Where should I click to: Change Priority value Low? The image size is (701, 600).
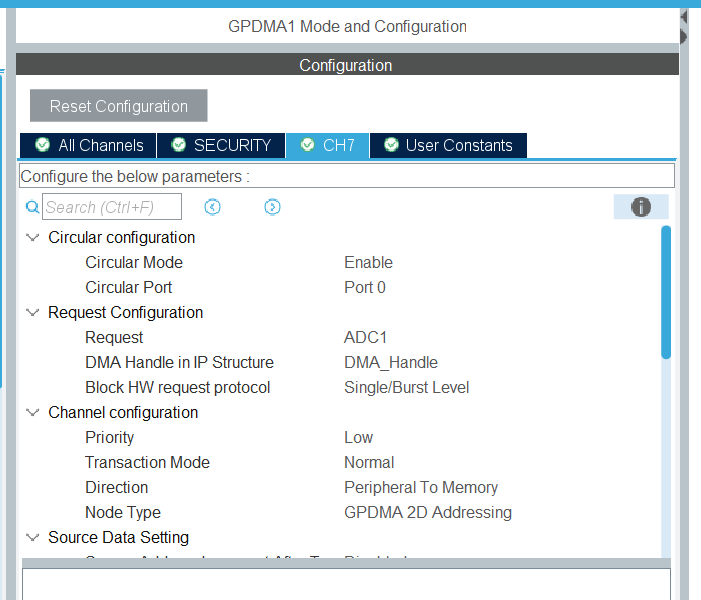pyautogui.click(x=359, y=438)
